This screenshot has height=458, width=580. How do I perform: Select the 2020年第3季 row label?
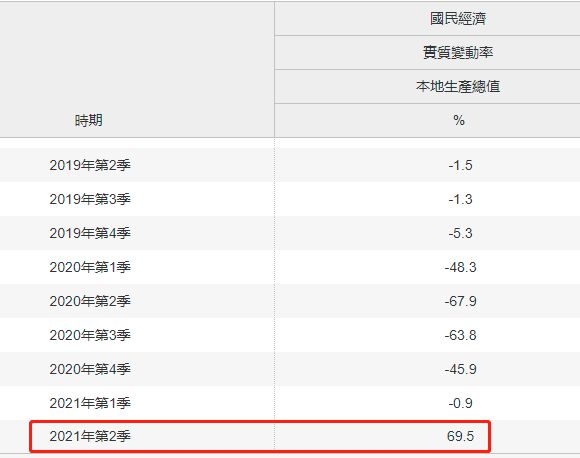[x=90, y=335]
